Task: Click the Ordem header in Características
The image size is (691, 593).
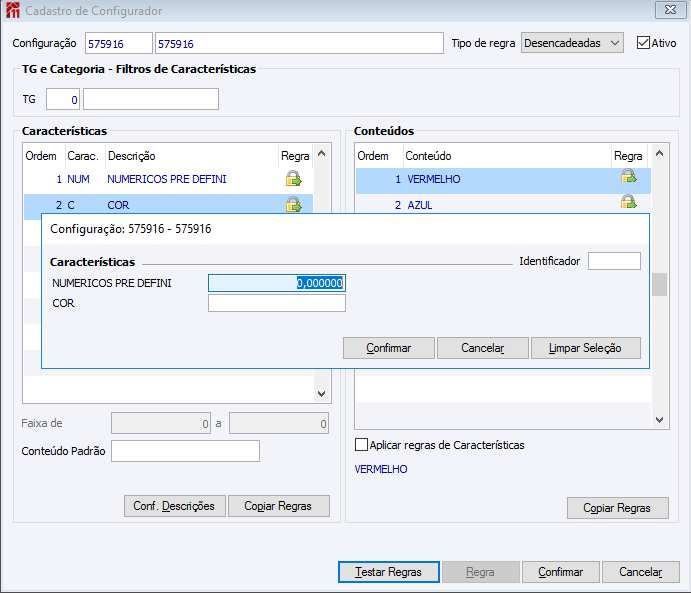Action: coord(41,156)
